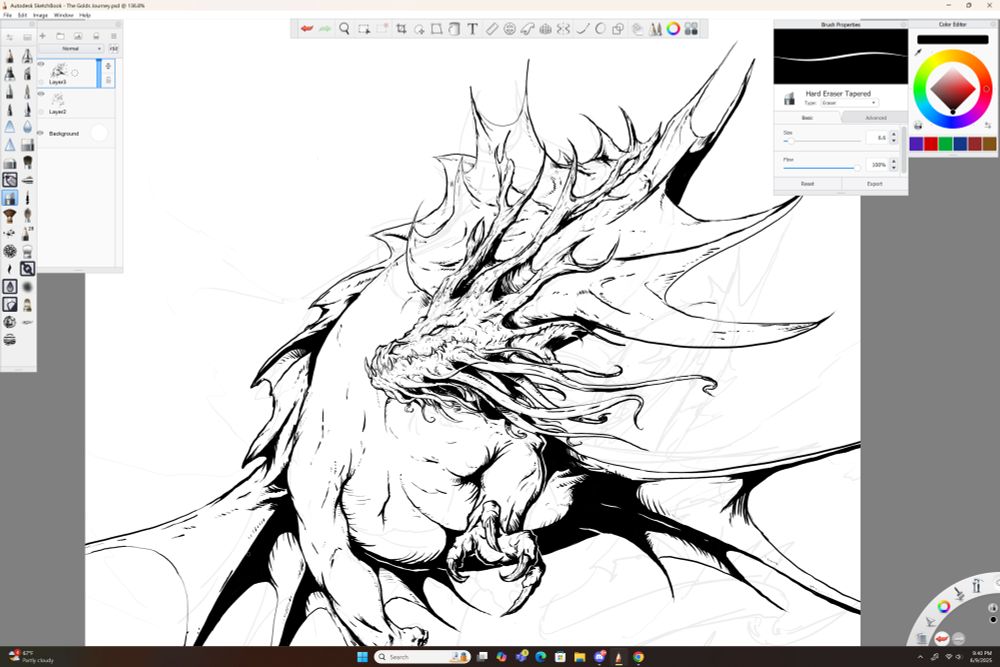Open the brush Type dropdown
Screen dimensions: 1000x667
tap(849, 103)
